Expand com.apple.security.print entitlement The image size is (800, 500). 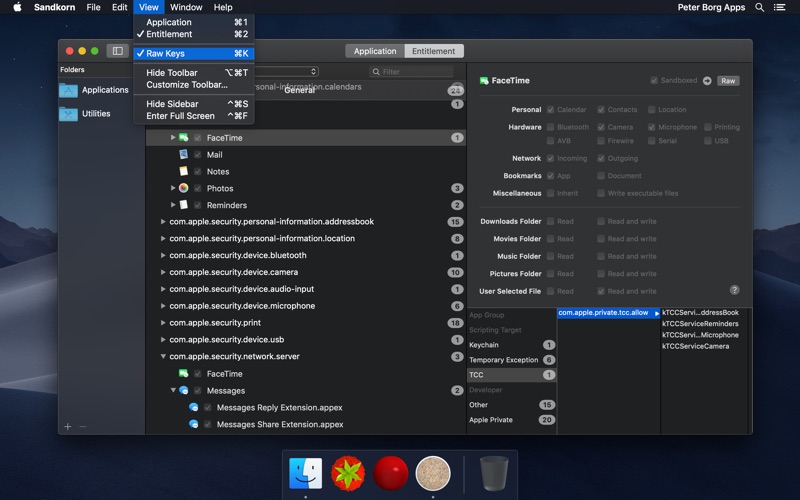[163, 322]
